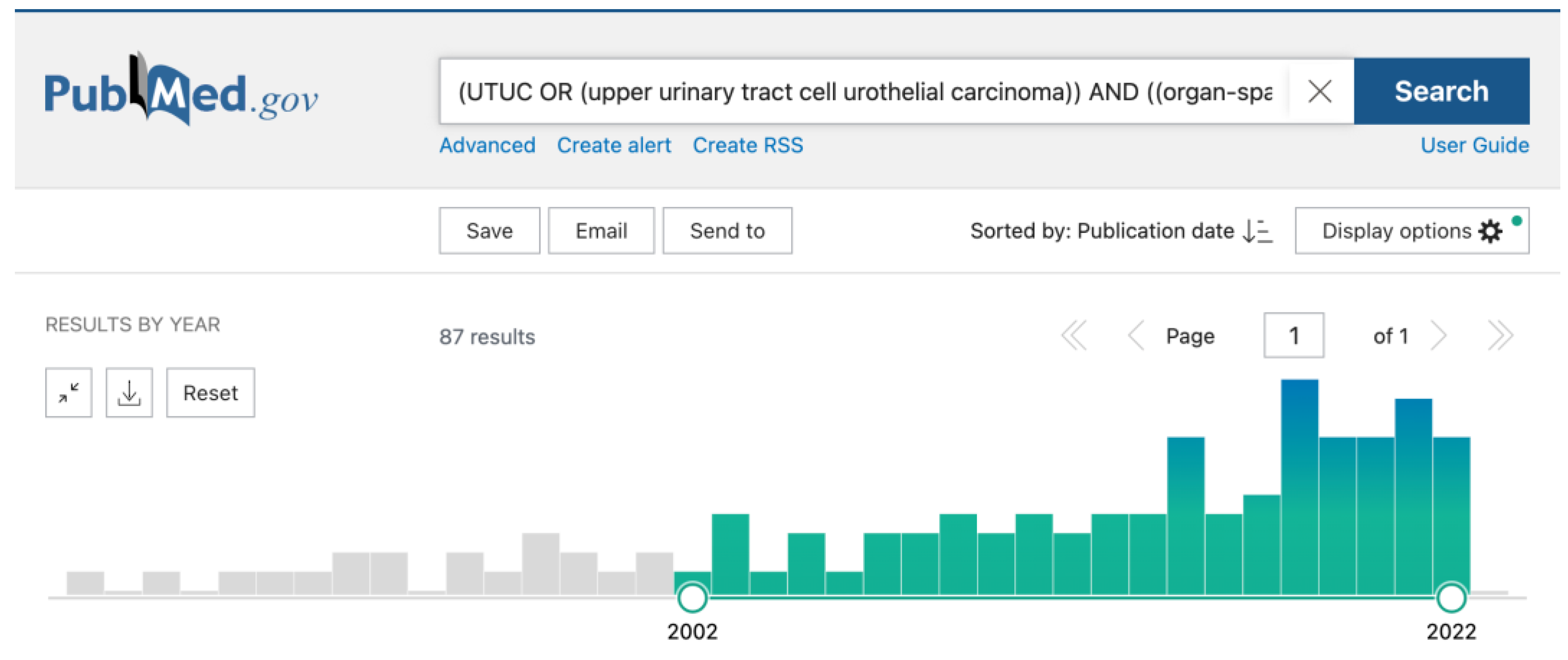Download the results by year data
This screenshot has width=1568, height=660.
(x=129, y=393)
